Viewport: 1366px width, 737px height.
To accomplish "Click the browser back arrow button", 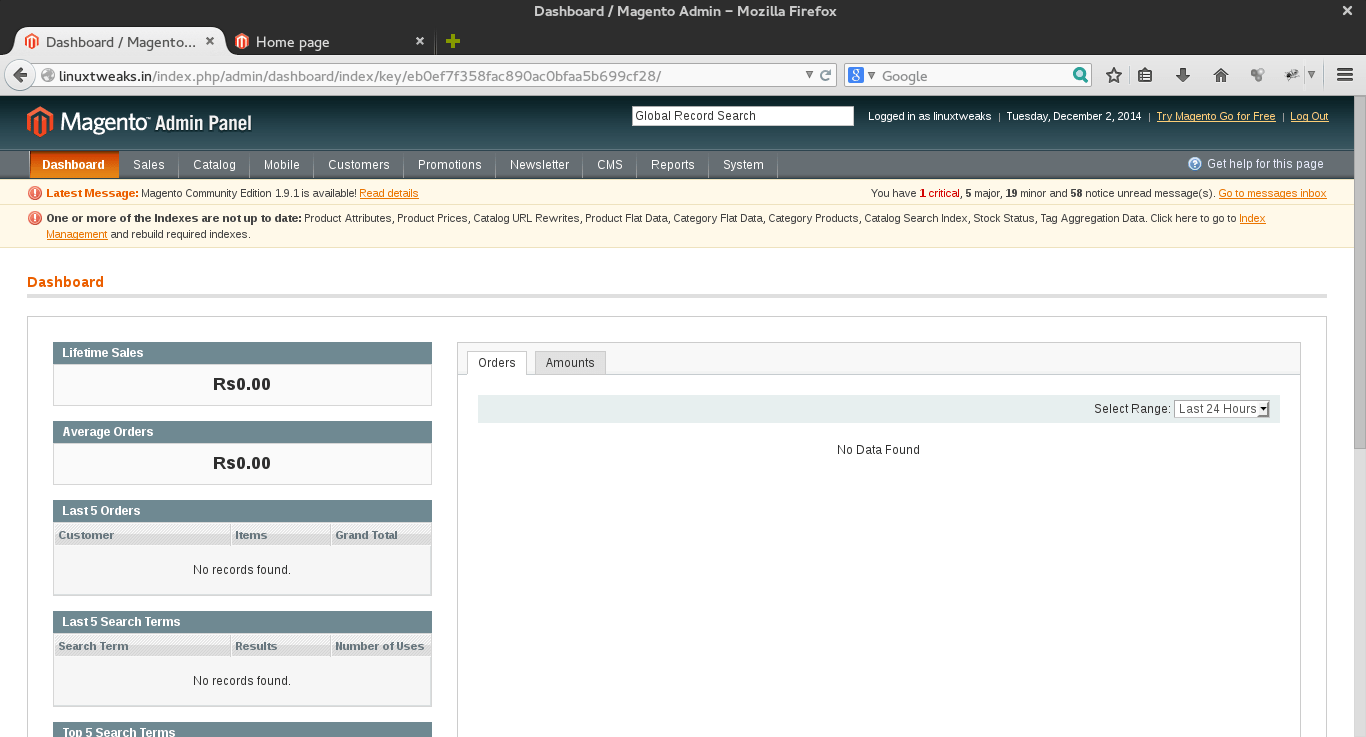I will pos(19,75).
